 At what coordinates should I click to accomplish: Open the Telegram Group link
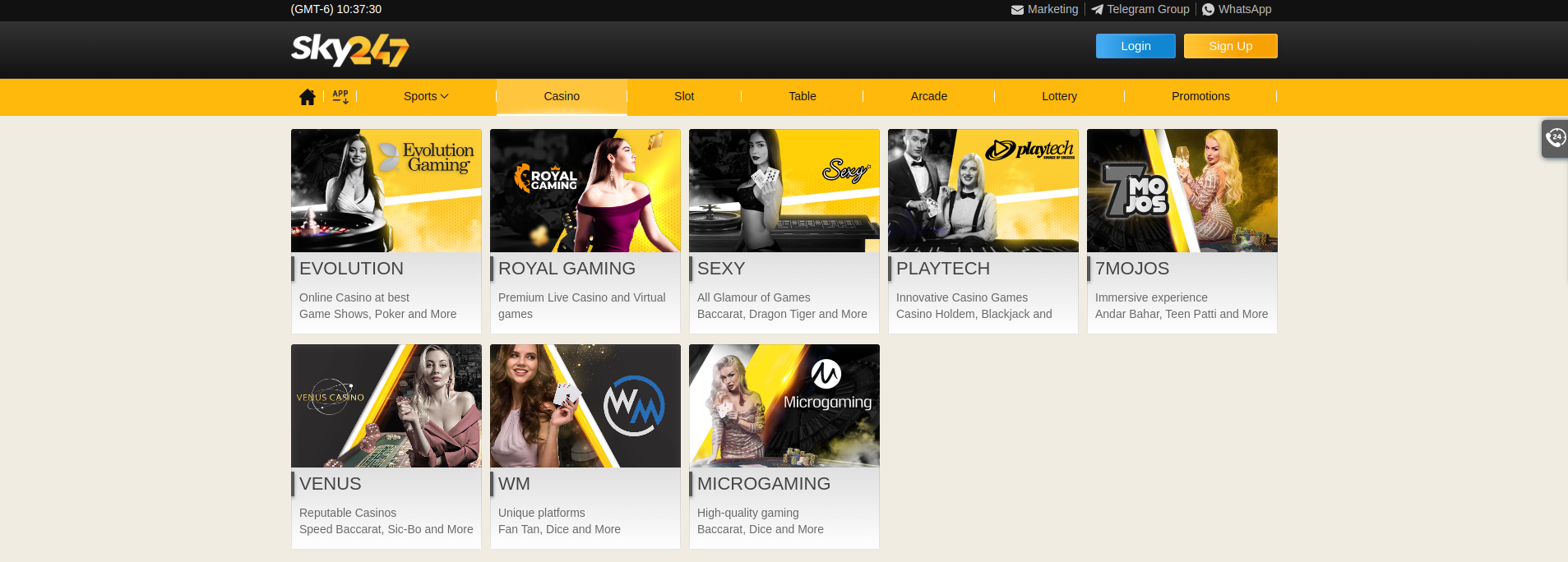coord(1148,9)
